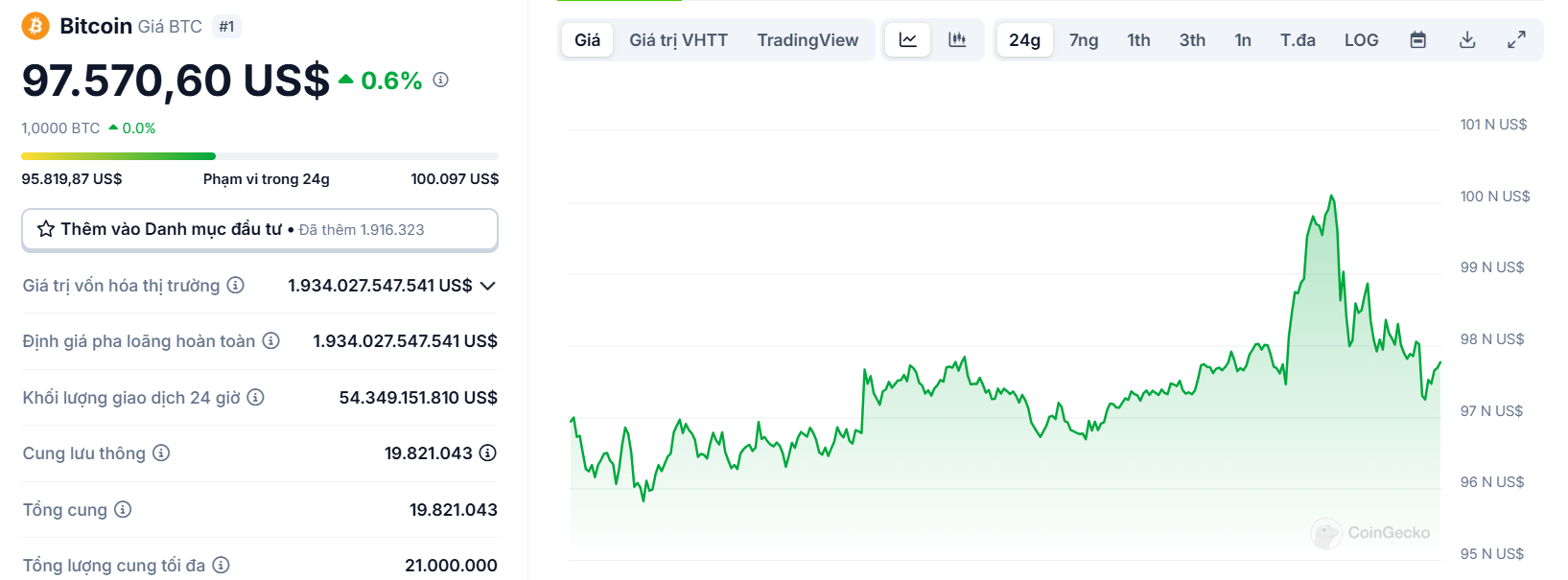Click the 97 N US$ axis label
The height and width of the screenshot is (580, 1568).
(1491, 411)
